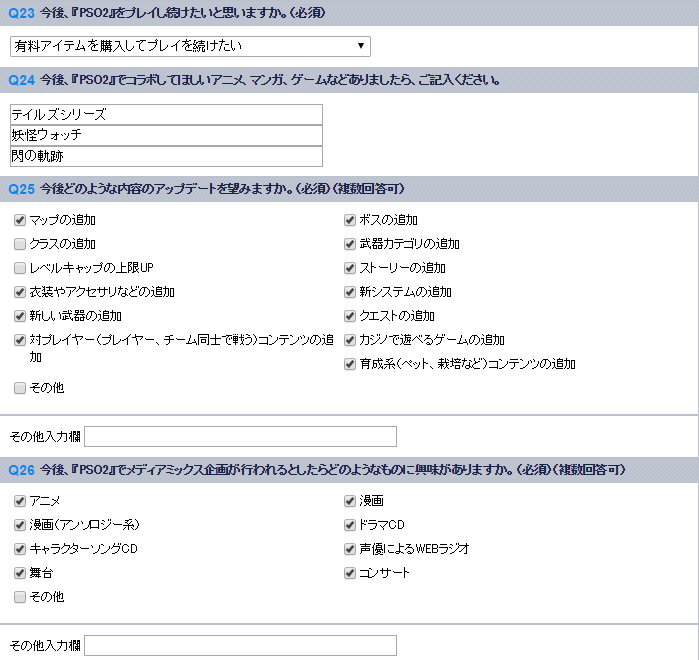Check the Q26 その他 checkbox

[x=20, y=597]
